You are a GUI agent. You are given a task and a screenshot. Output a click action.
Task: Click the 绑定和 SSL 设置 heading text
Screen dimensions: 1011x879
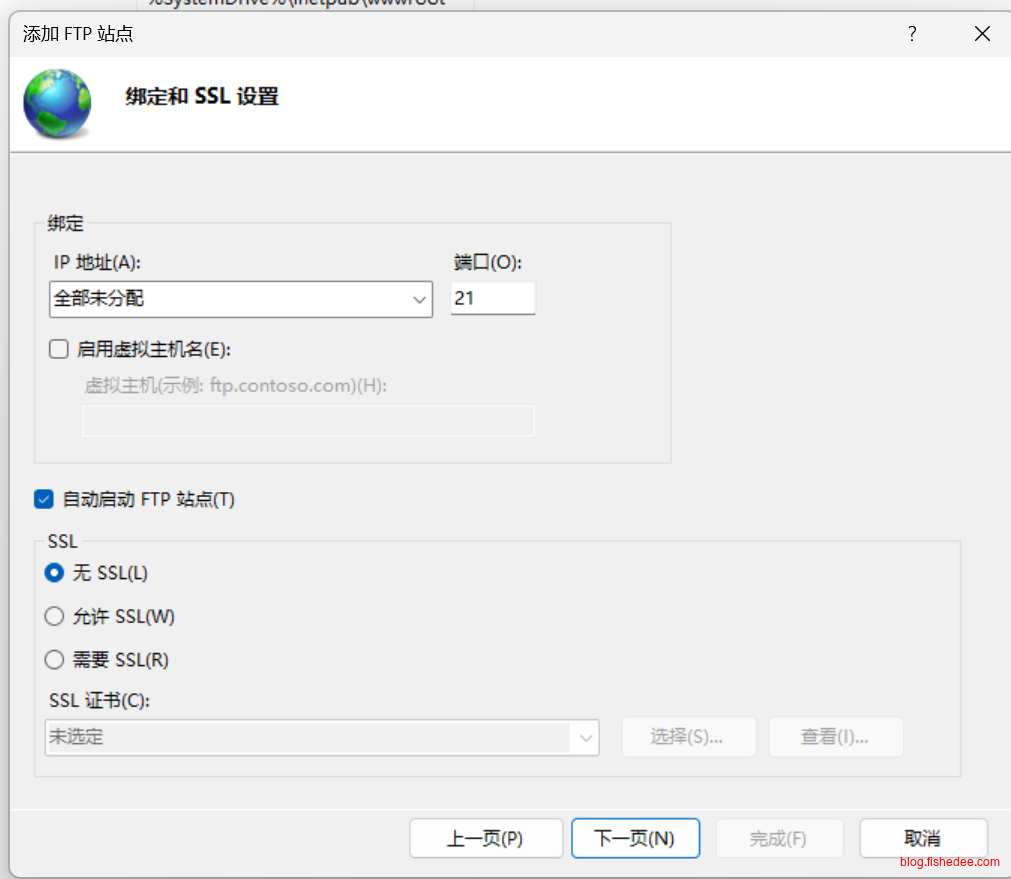202,96
